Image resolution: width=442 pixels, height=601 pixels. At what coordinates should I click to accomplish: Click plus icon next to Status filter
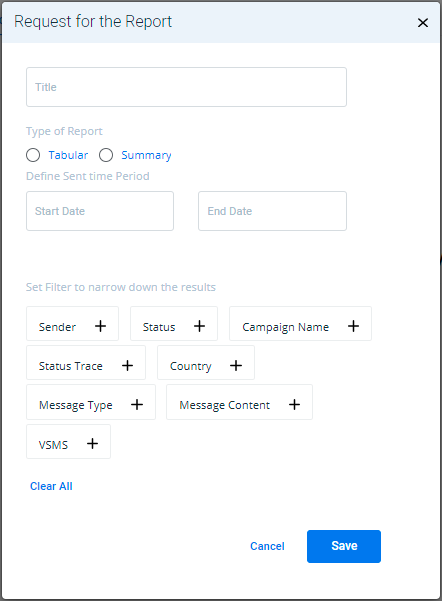coord(199,326)
